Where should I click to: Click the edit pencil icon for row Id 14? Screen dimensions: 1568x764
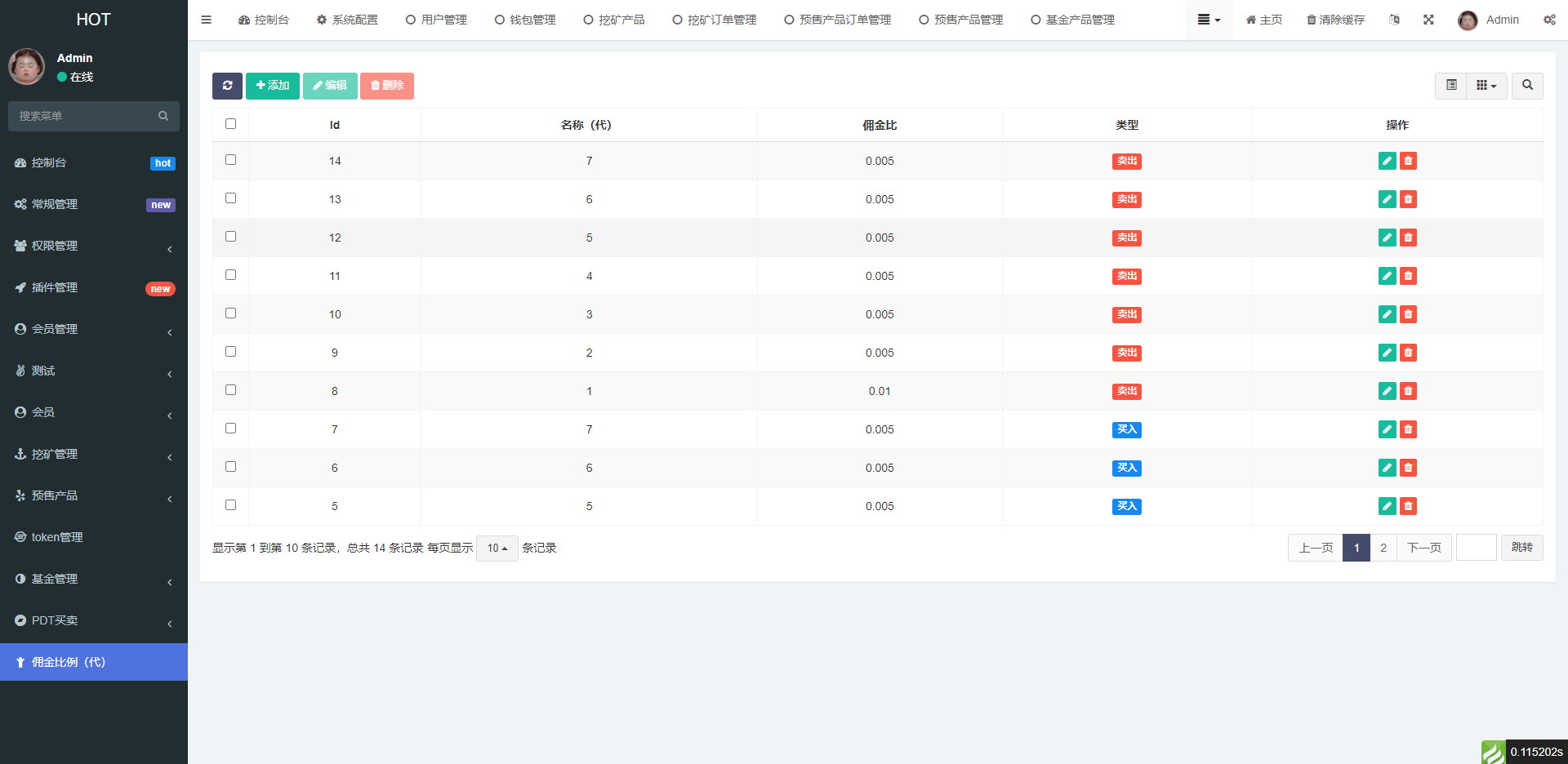click(x=1387, y=161)
